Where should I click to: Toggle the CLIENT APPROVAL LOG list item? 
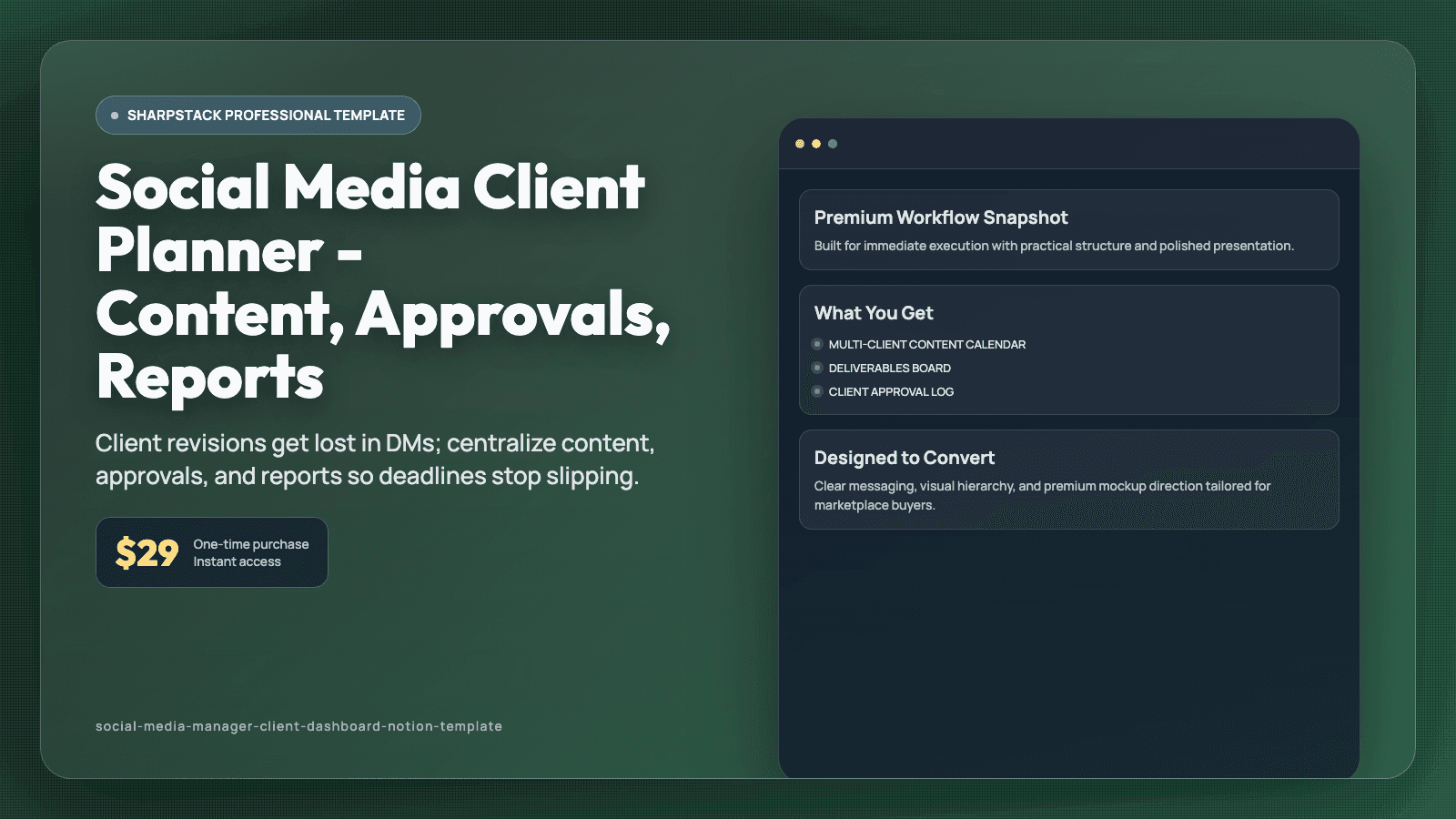891,391
